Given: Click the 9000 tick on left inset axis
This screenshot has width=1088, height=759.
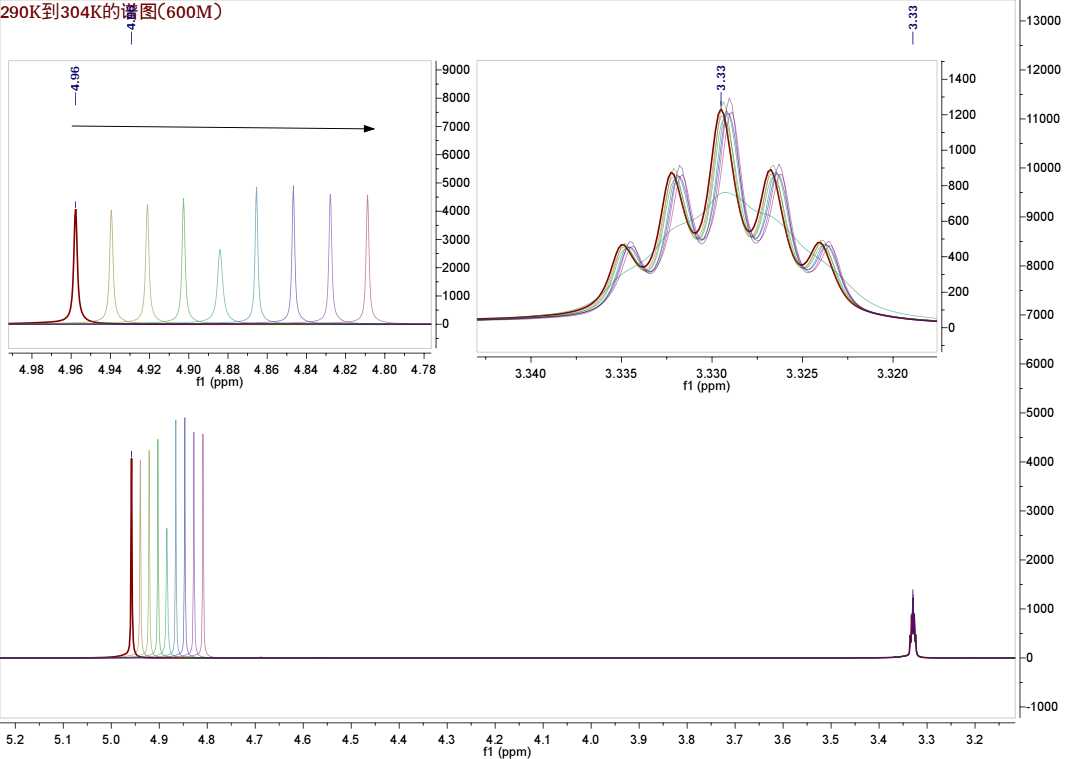Looking at the screenshot, I should [x=456, y=70].
